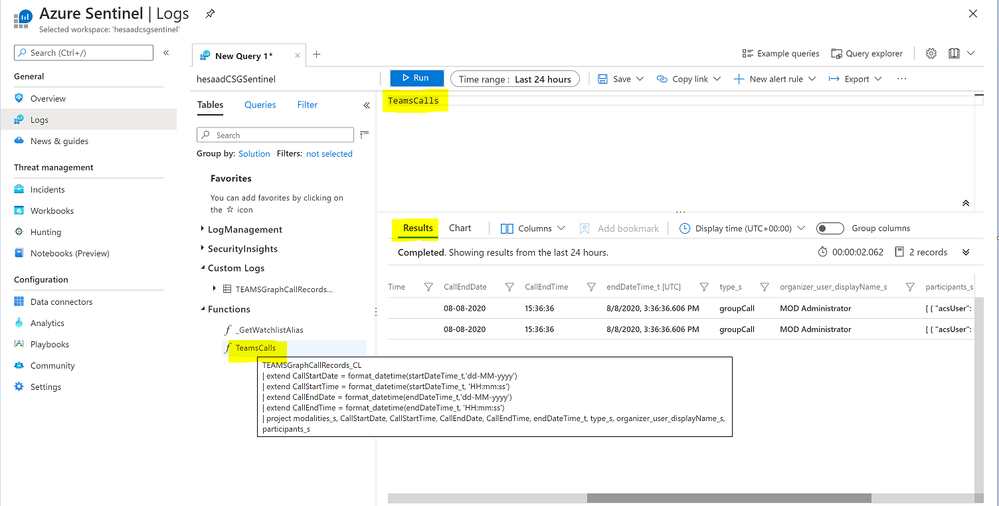Image resolution: width=999 pixels, height=506 pixels.
Task: Click the horizontal results scrollbar
Action: click(x=728, y=498)
